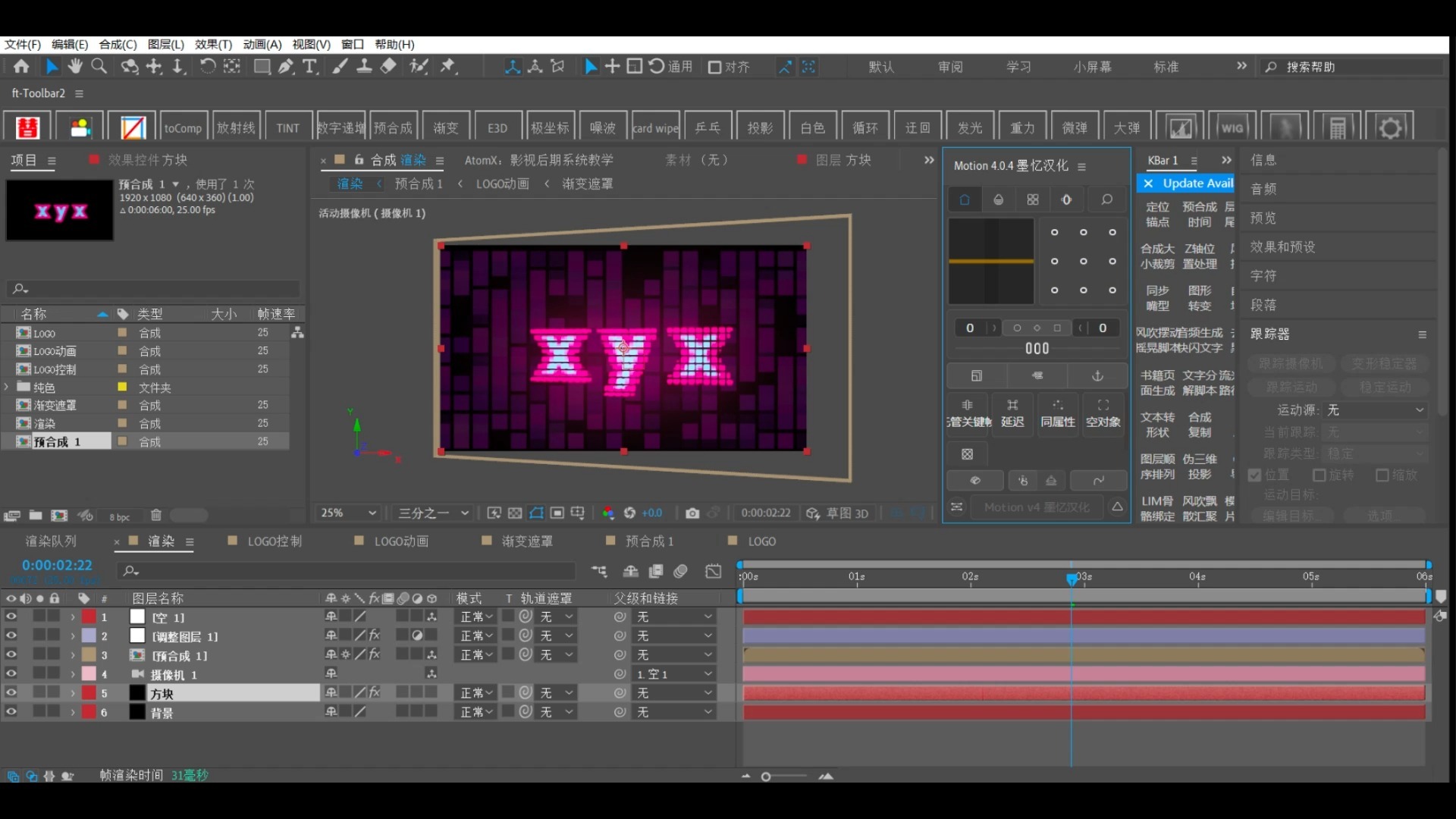Image resolution: width=1456 pixels, height=819 pixels.
Task: Click the timeline zoom slider
Action: (x=786, y=777)
